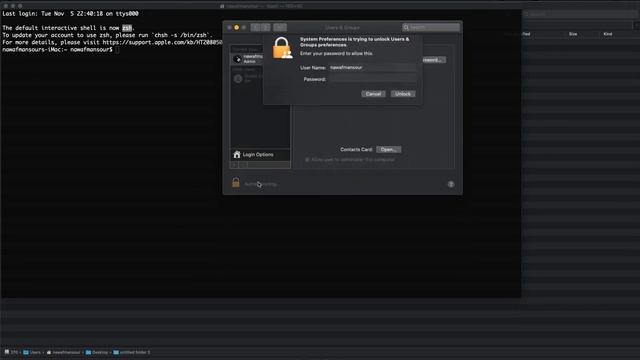Image resolution: width=640 pixels, height=360 pixels.
Task: Click the Unlock button in the dialog
Action: 403,94
